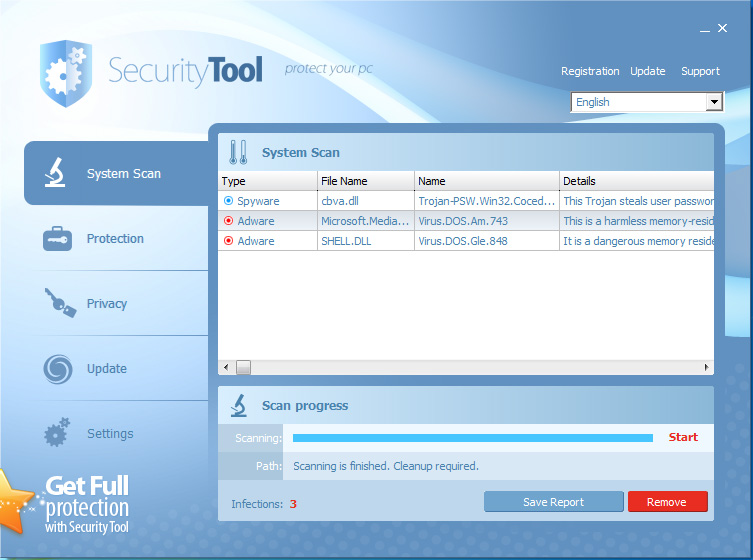Open the English language dropdown
The image size is (753, 560).
point(714,102)
